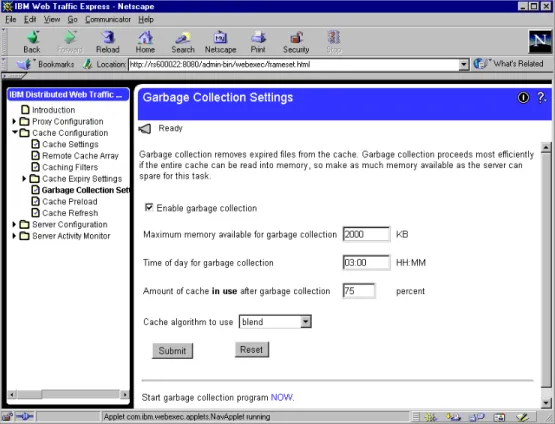The image size is (555, 424).
Task: Select Introduction in the tree
Action: (x=53, y=110)
